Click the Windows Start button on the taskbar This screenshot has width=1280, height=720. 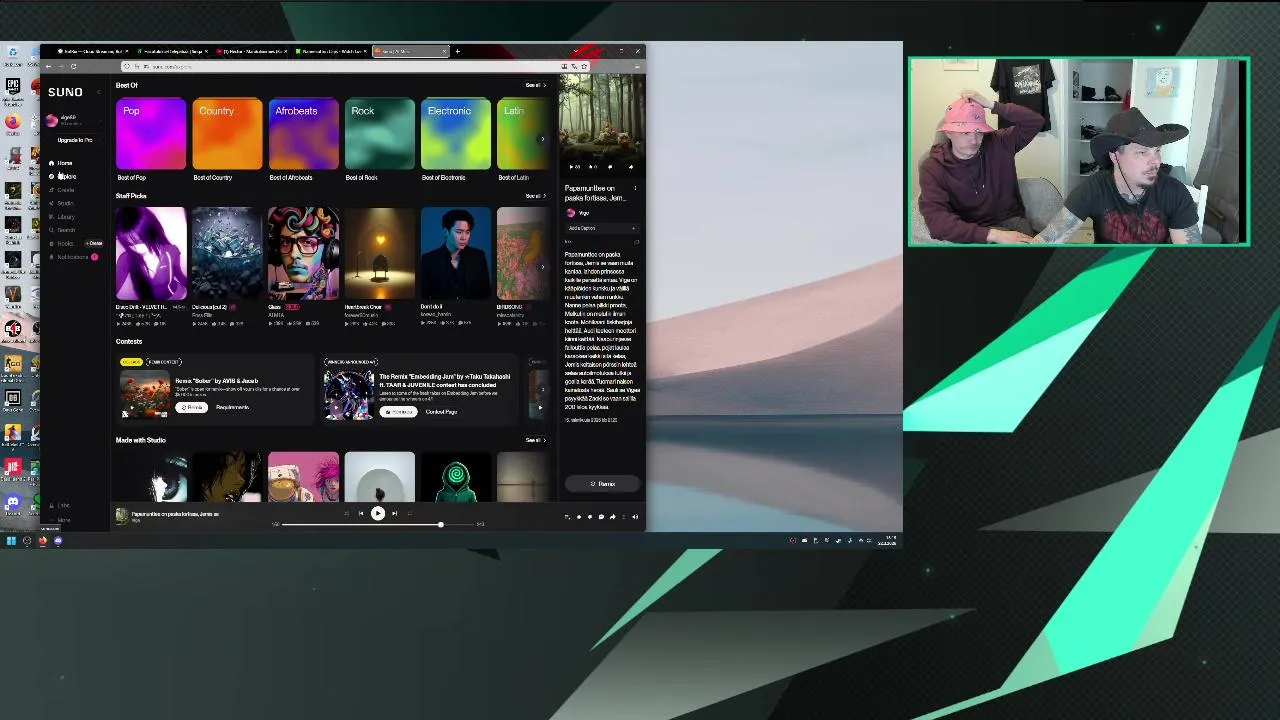point(11,541)
